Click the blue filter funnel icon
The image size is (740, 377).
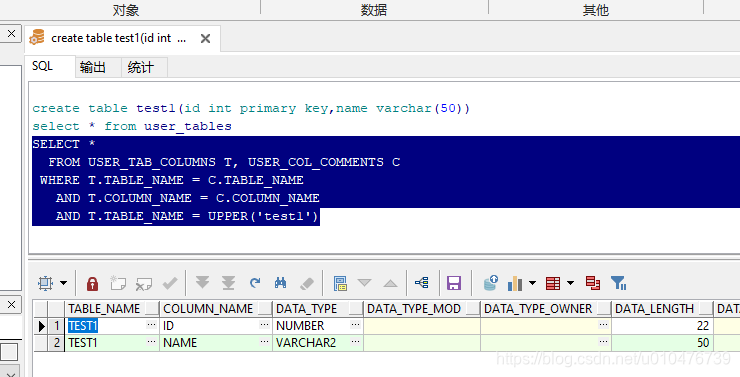[x=618, y=283]
